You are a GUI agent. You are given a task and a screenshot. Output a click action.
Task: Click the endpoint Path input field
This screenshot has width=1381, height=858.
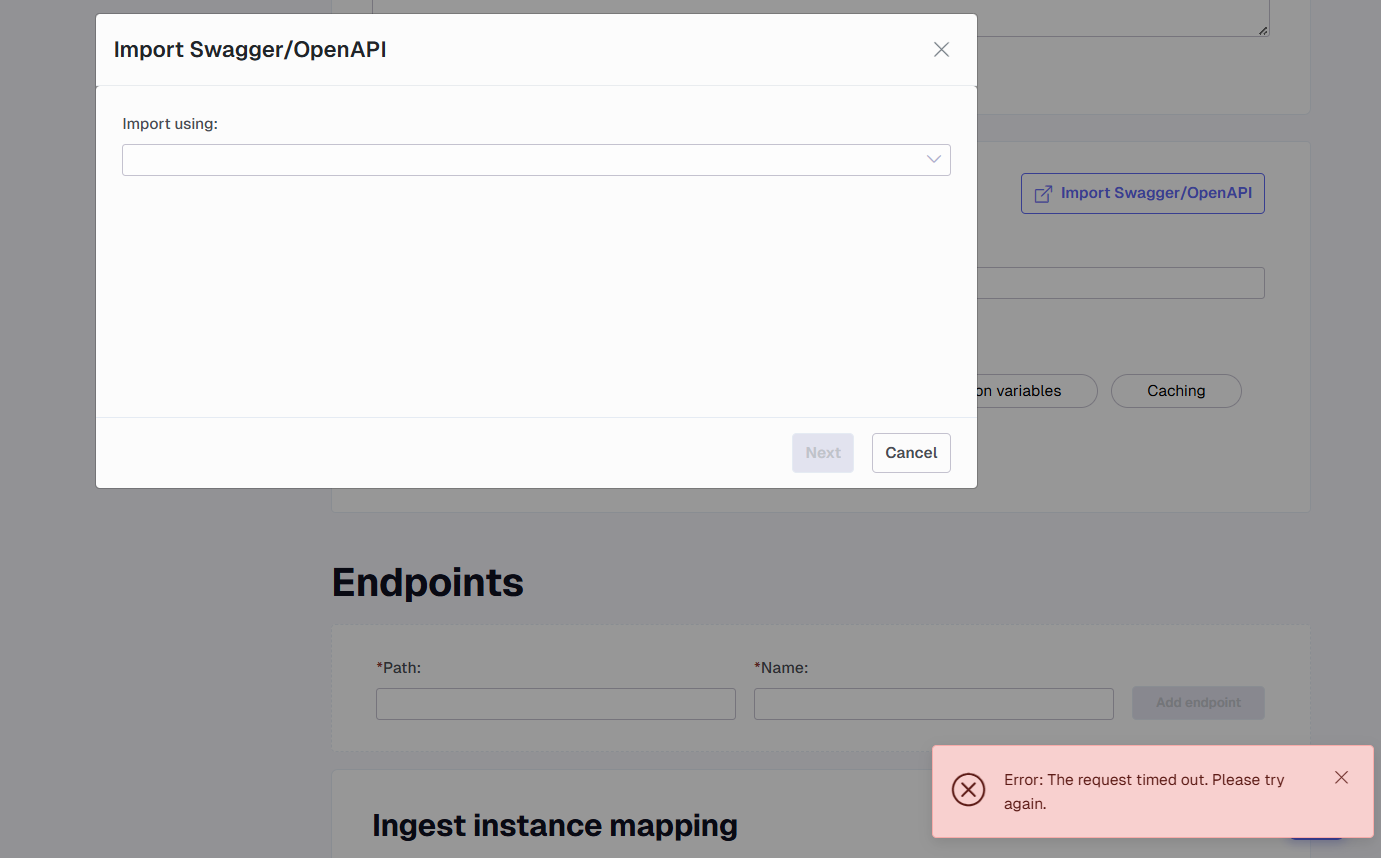coord(556,704)
